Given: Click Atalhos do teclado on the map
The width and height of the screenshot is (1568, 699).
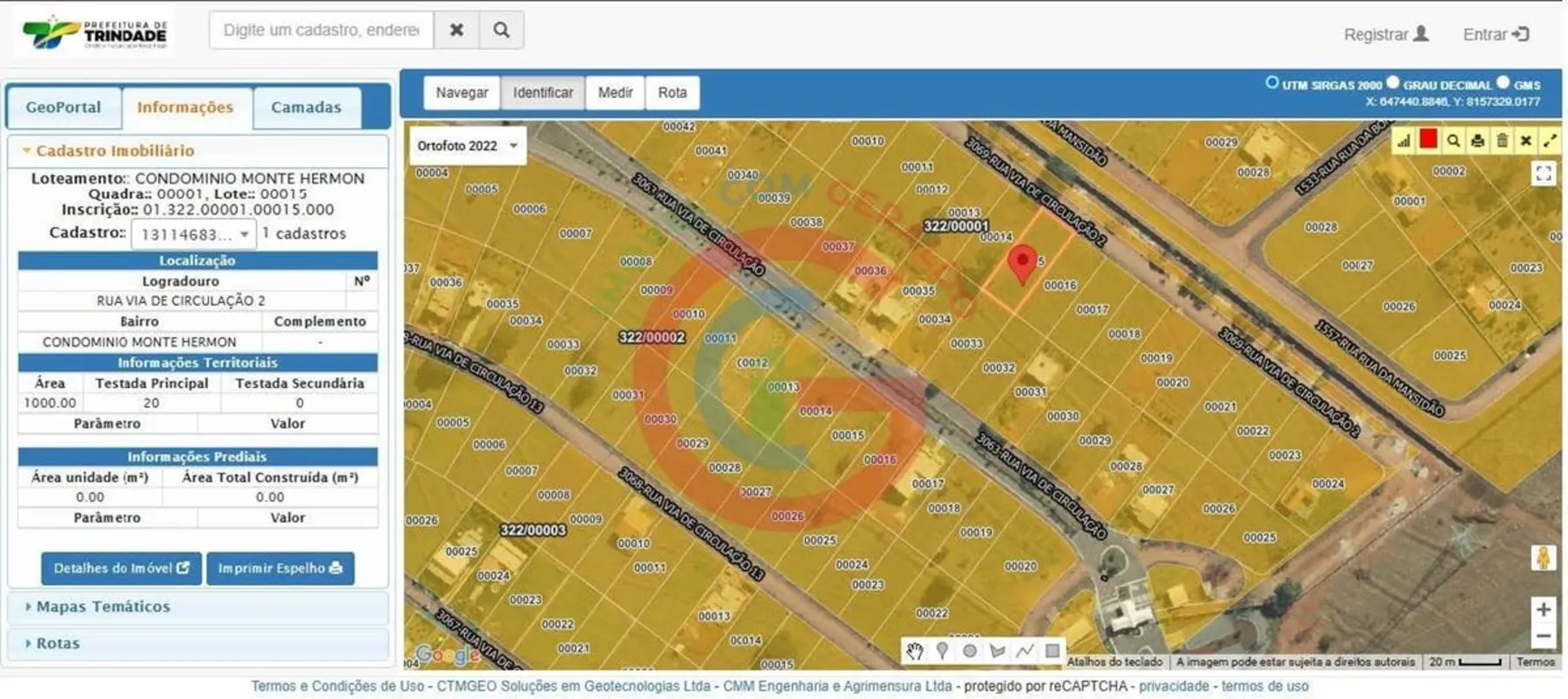Looking at the screenshot, I should (x=1114, y=661).
